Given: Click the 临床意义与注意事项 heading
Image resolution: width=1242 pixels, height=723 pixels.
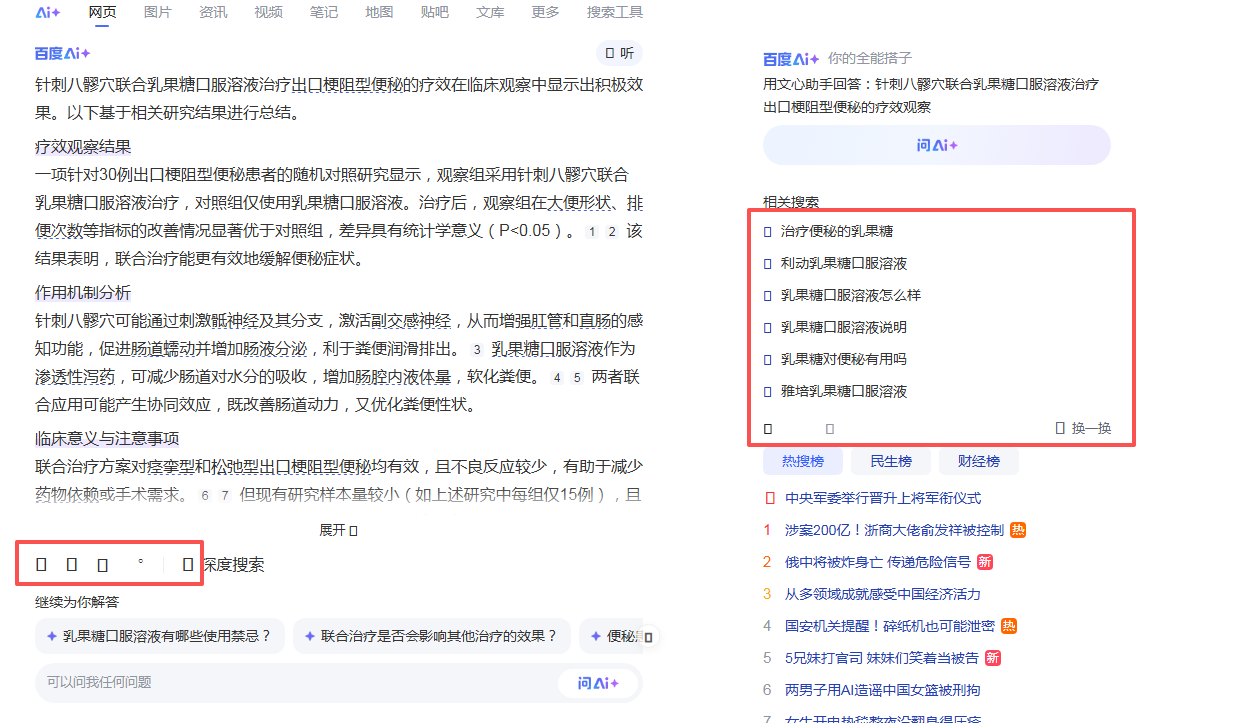Looking at the screenshot, I should click(107, 439).
